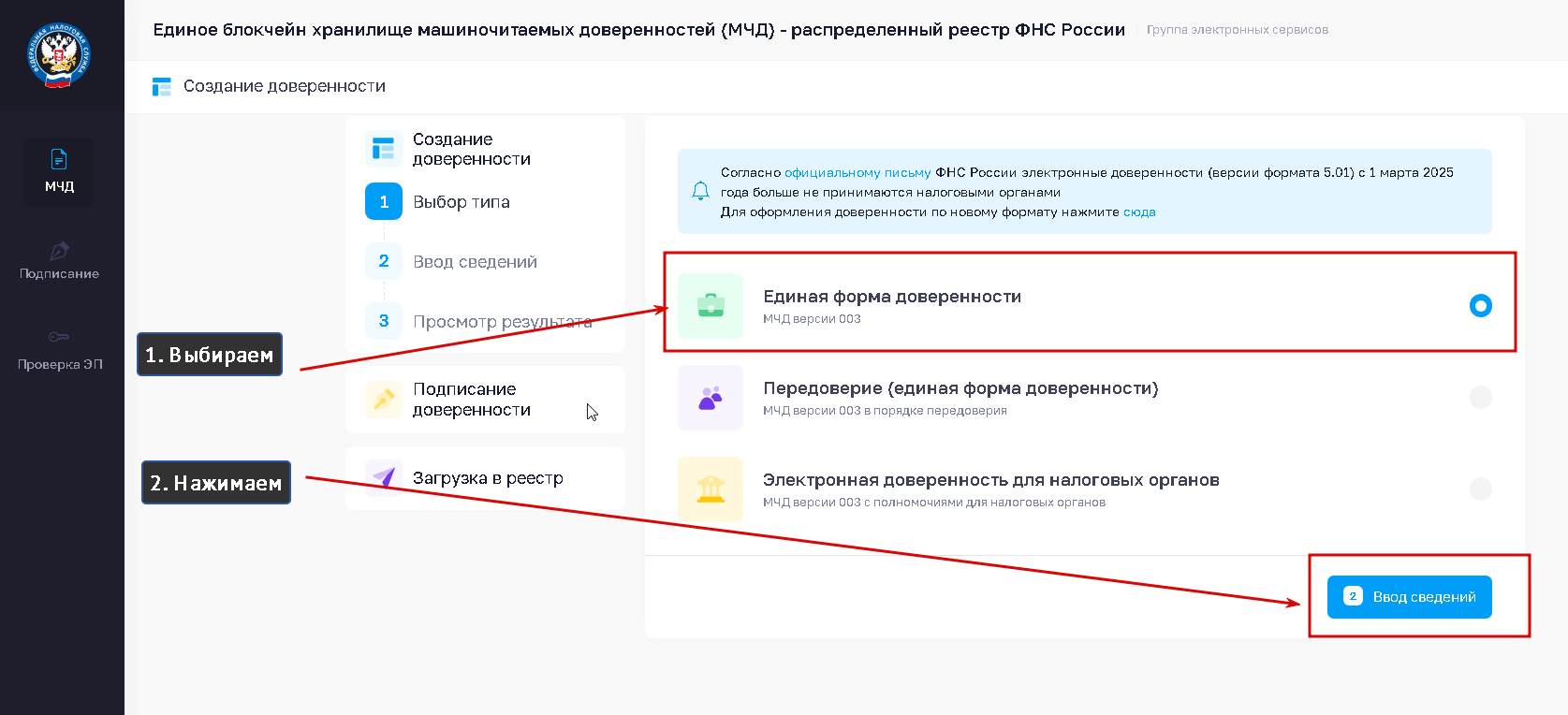1568x715 pixels.
Task: Open the МЧД section in the sidebar
Action: pos(59,171)
